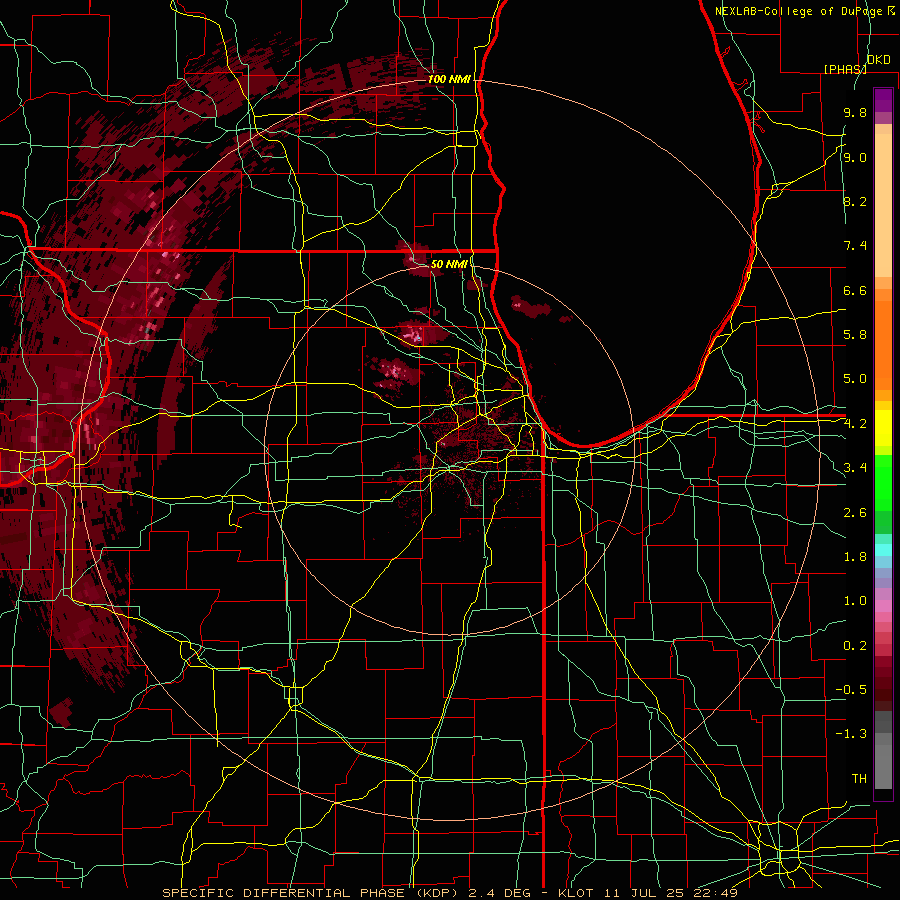Click the 5.8 scale value
This screenshot has width=900, height=900.
pyautogui.click(x=855, y=335)
